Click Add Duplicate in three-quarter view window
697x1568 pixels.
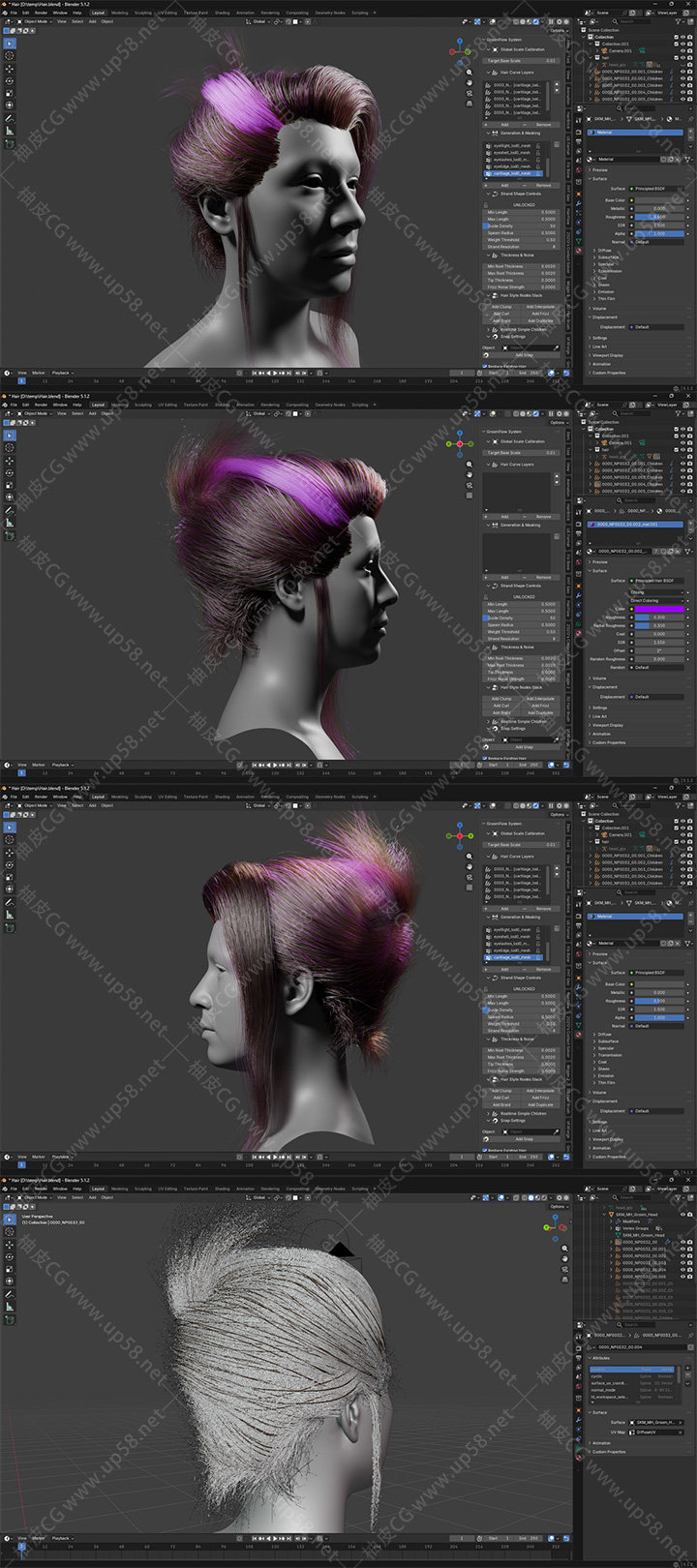click(x=540, y=320)
